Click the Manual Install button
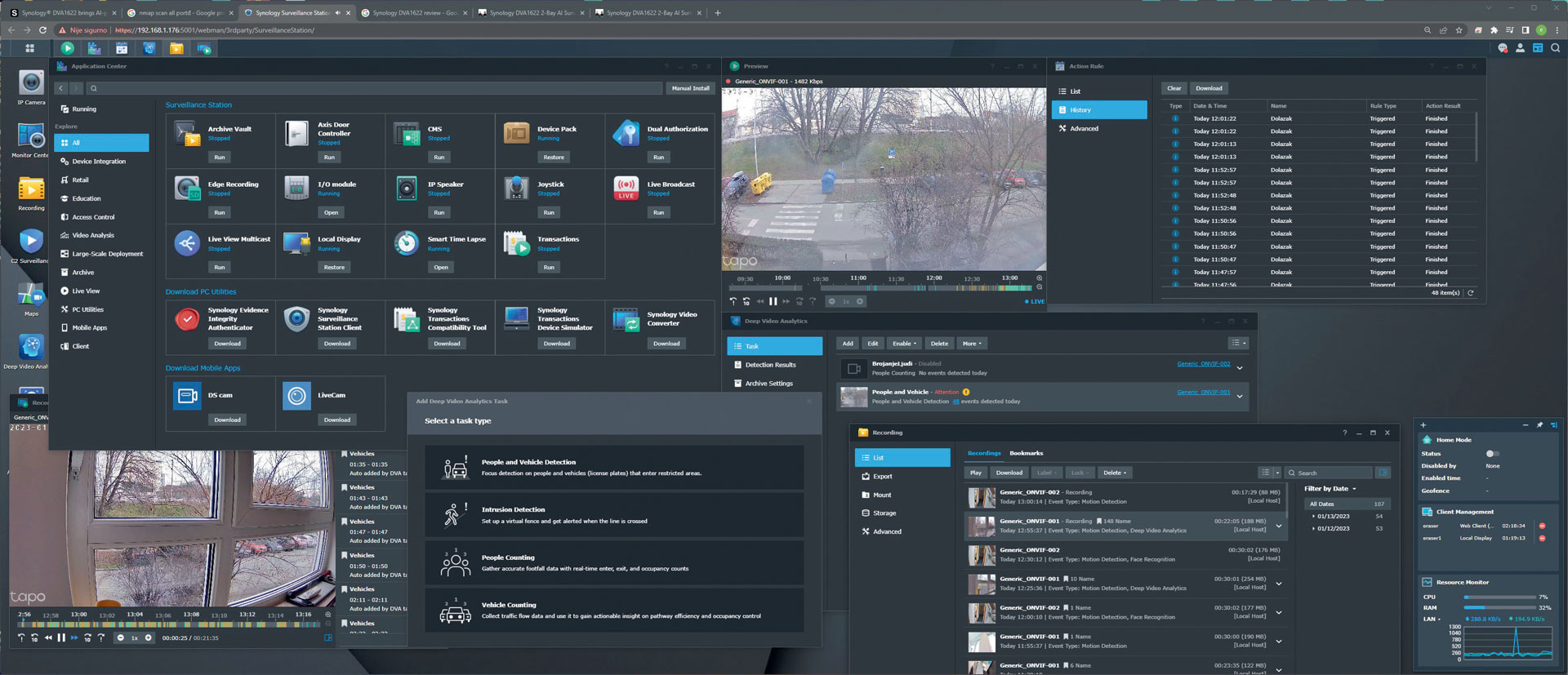This screenshot has height=675, width=1568. 691,88
